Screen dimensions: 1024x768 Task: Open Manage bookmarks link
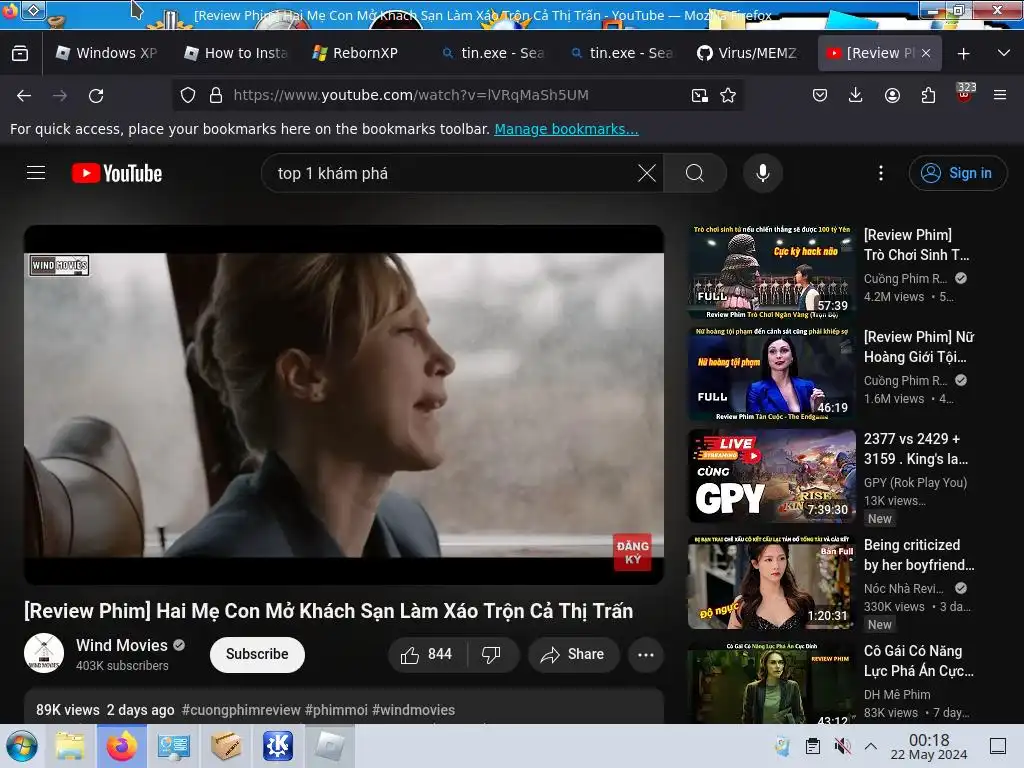click(566, 129)
